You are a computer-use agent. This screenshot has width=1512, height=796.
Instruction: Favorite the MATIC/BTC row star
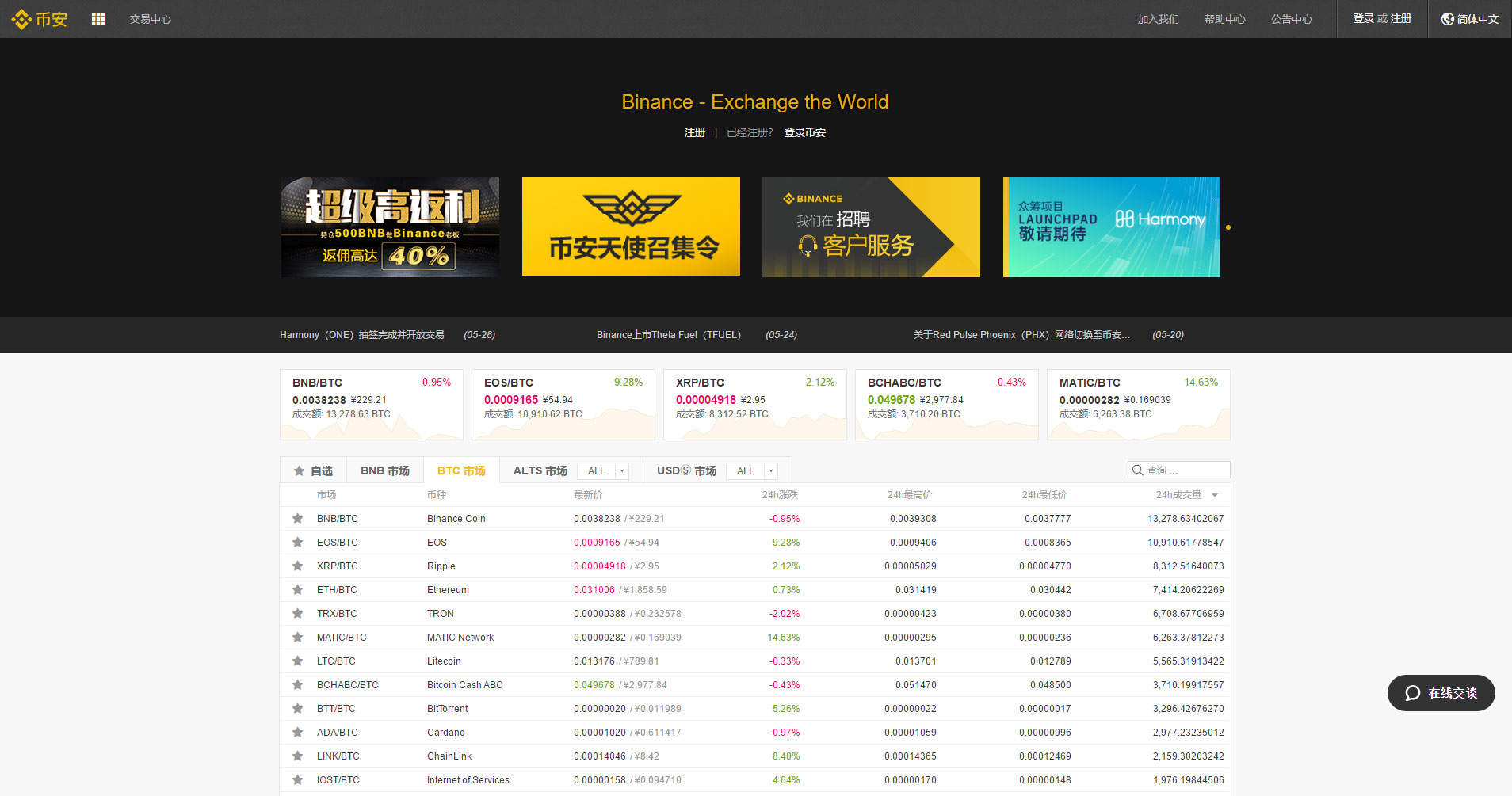pos(297,638)
